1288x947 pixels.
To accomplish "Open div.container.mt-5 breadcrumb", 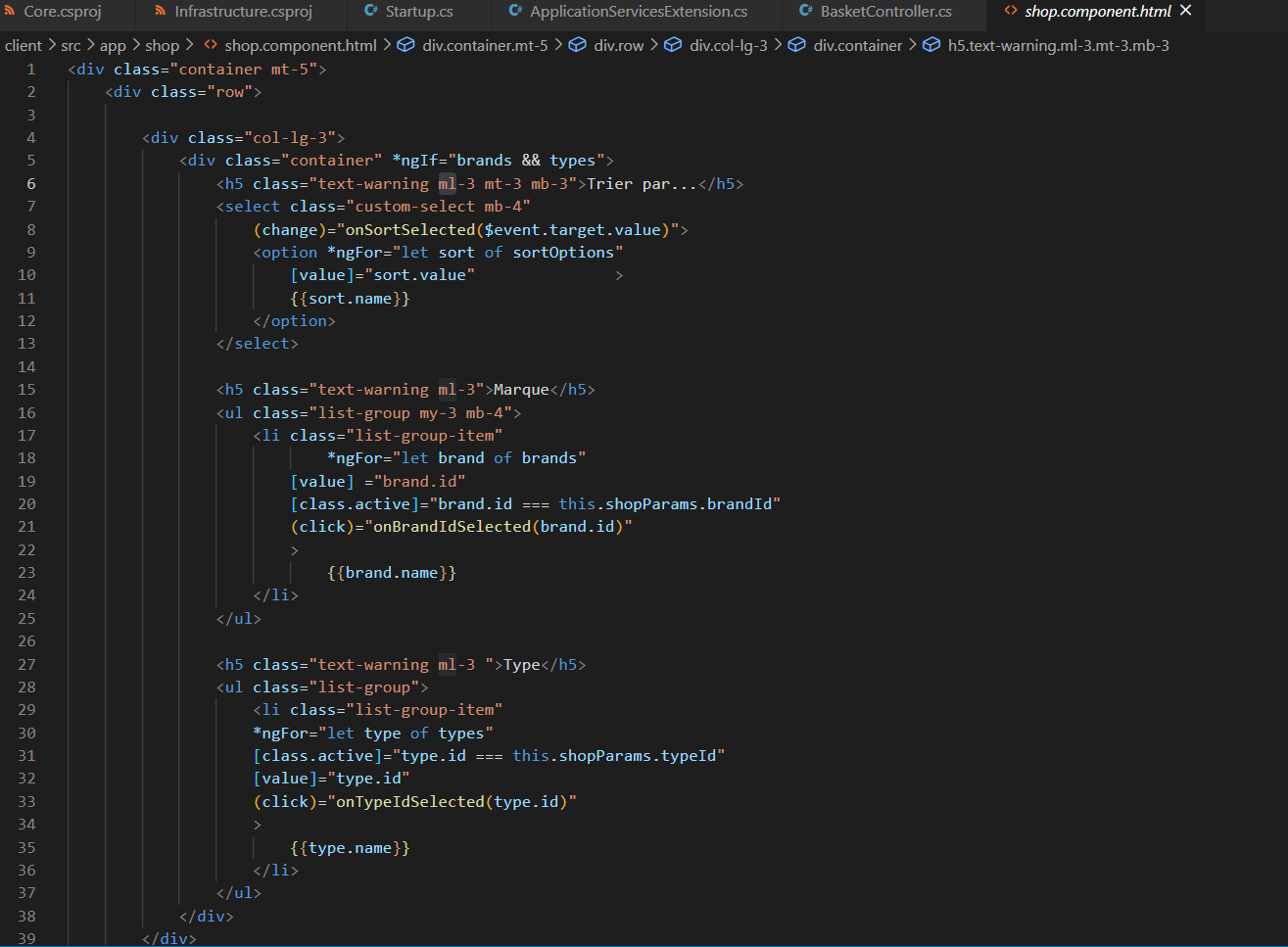I will pyautogui.click(x=485, y=45).
